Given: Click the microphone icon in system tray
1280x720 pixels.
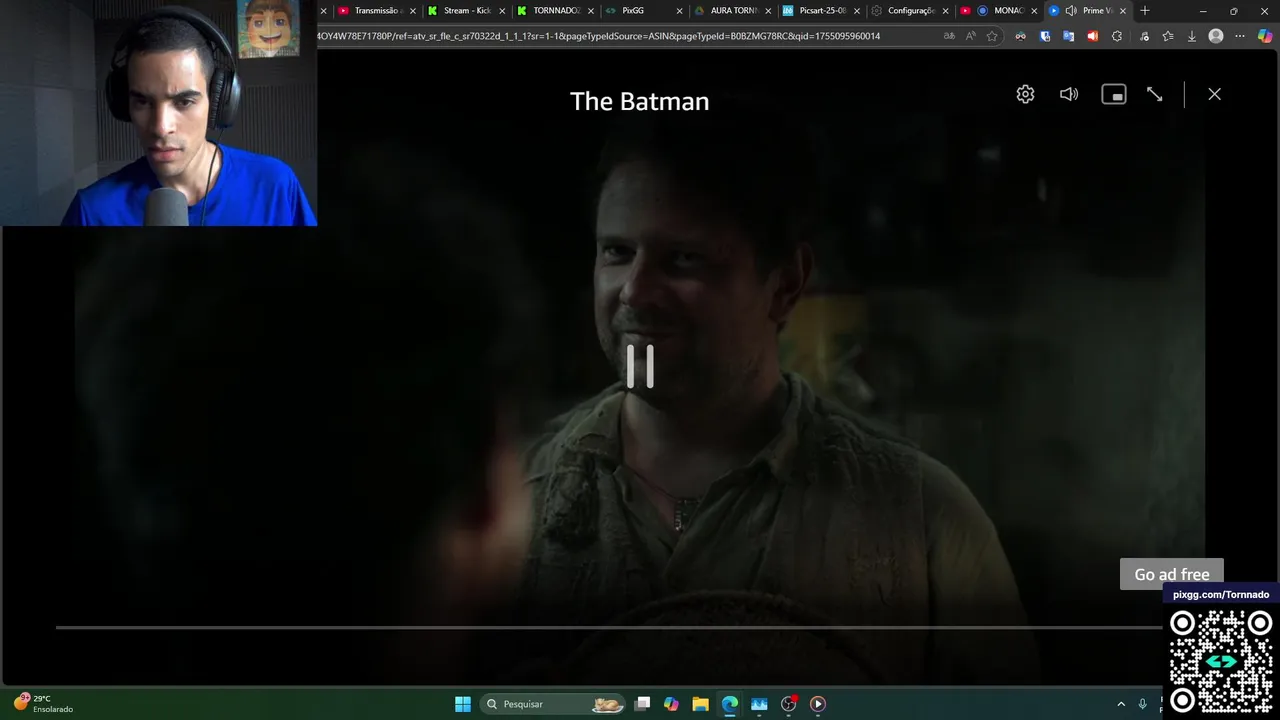Looking at the screenshot, I should [x=1142, y=704].
